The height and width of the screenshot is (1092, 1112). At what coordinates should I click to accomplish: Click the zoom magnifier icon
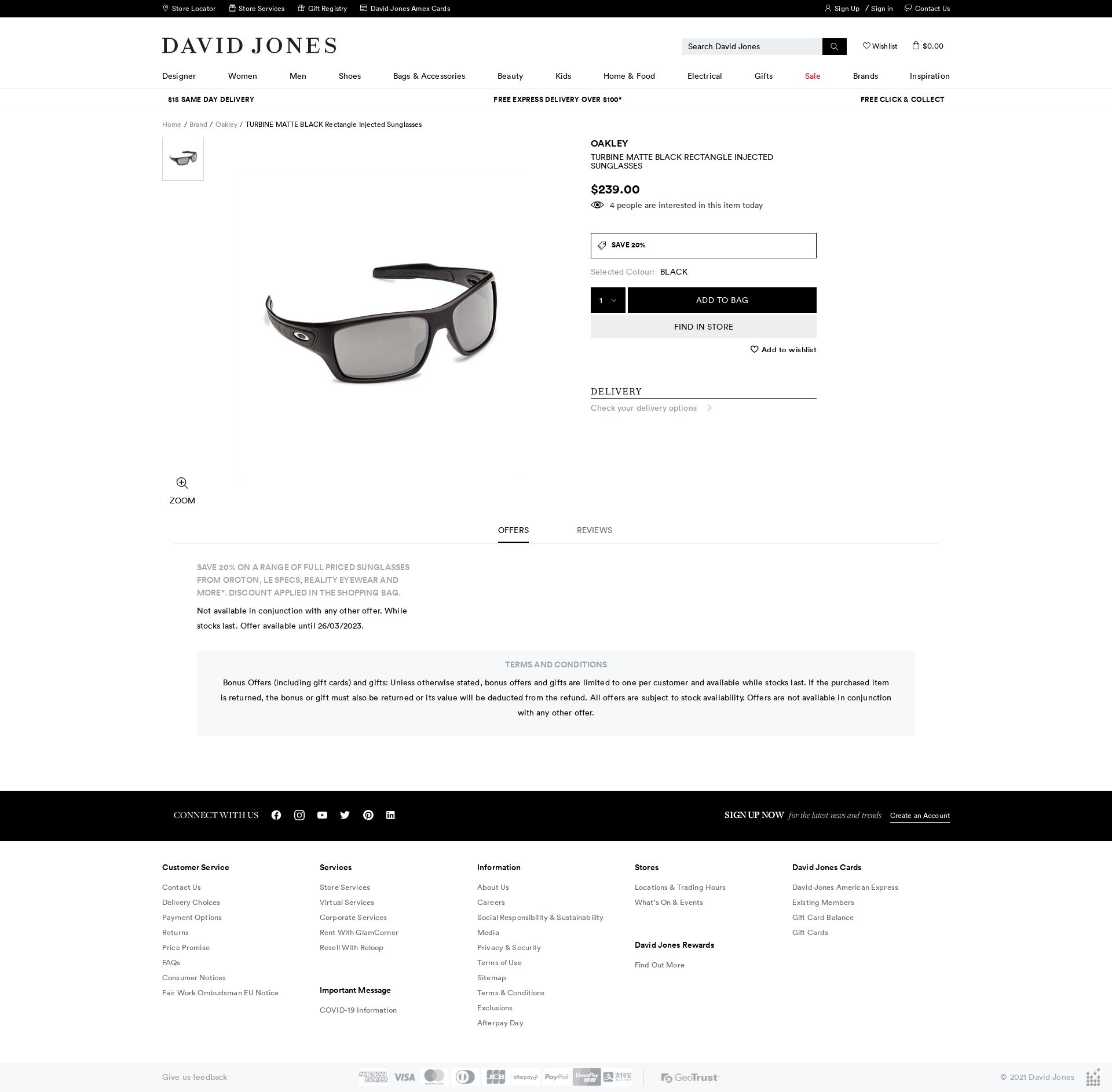pyautogui.click(x=182, y=483)
